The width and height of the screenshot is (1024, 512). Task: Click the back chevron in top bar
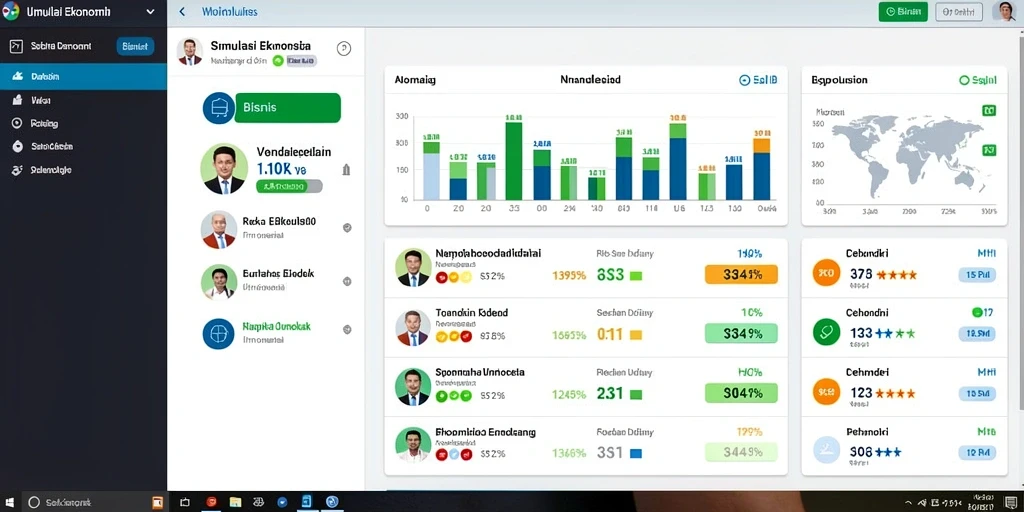coord(182,12)
